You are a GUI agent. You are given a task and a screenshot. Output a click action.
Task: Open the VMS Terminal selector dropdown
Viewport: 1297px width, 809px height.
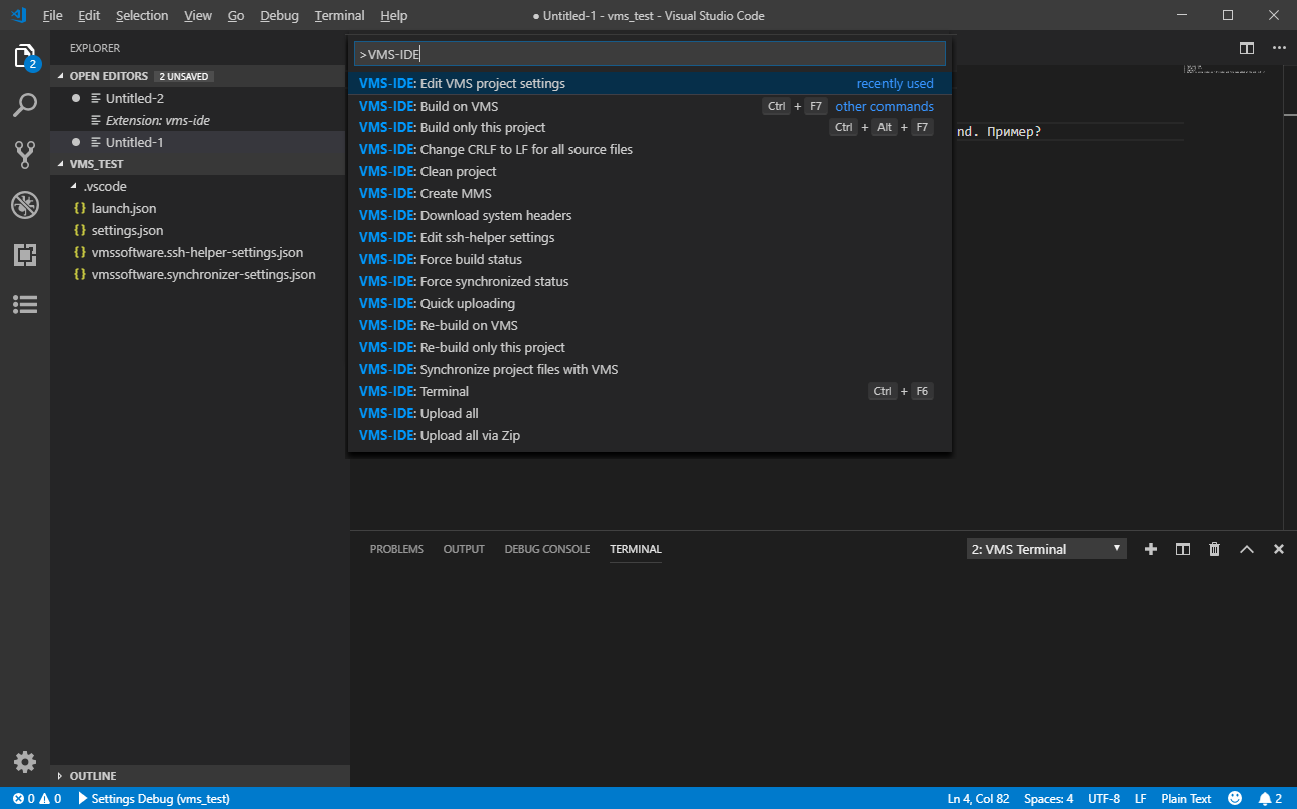point(1046,549)
